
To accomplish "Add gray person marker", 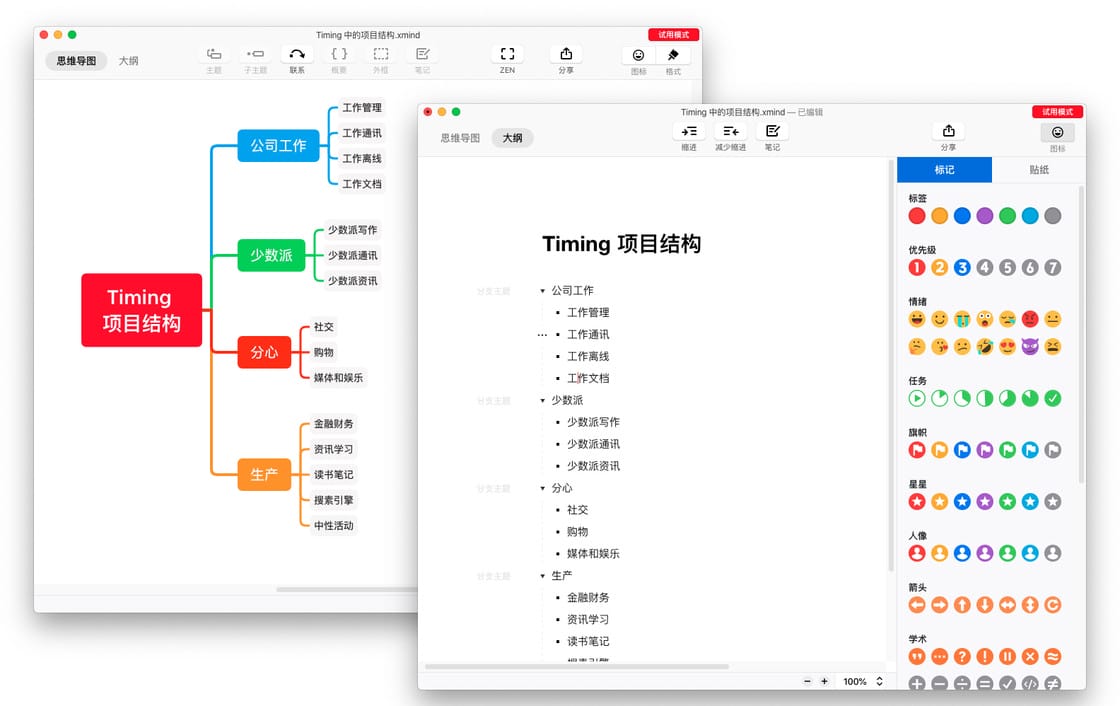I will coord(1053,553).
